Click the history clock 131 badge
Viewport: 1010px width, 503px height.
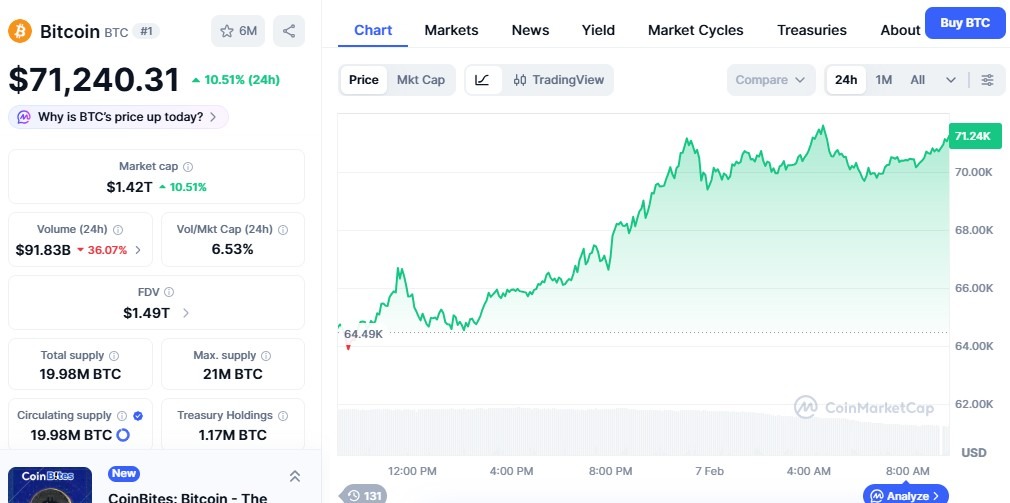tap(363, 495)
